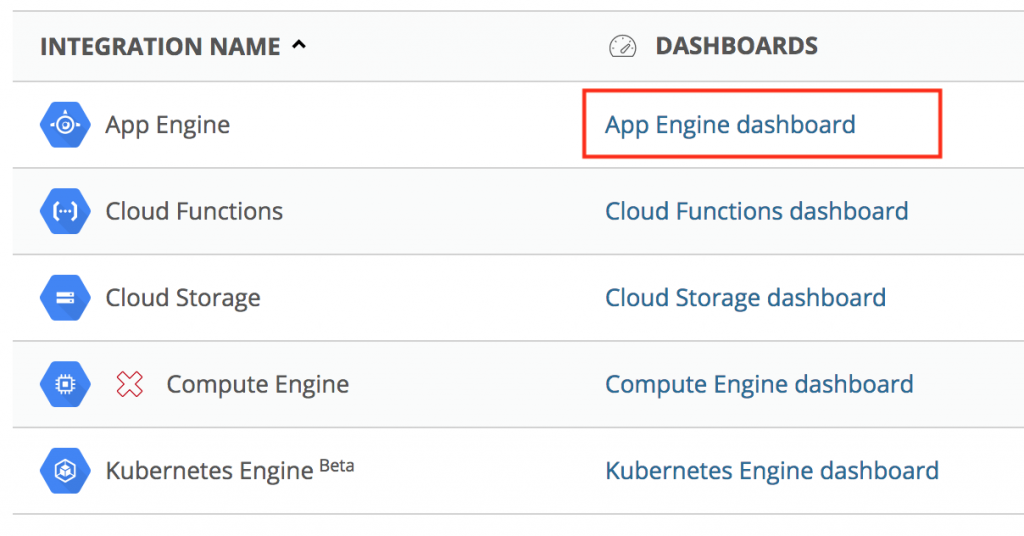
Task: Click the App Engine hexagon icon
Action: [x=65, y=125]
